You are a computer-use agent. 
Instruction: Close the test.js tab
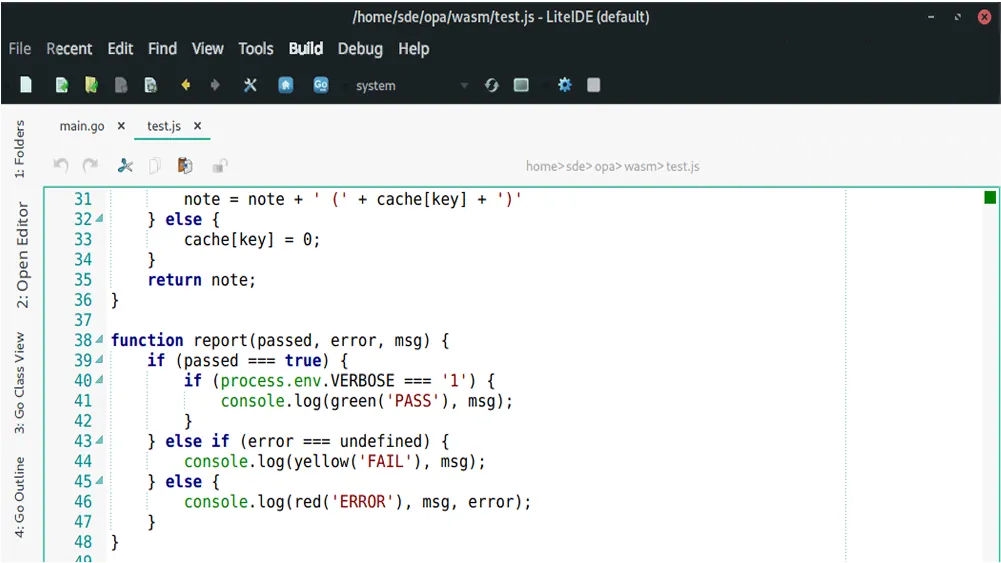tap(198, 126)
